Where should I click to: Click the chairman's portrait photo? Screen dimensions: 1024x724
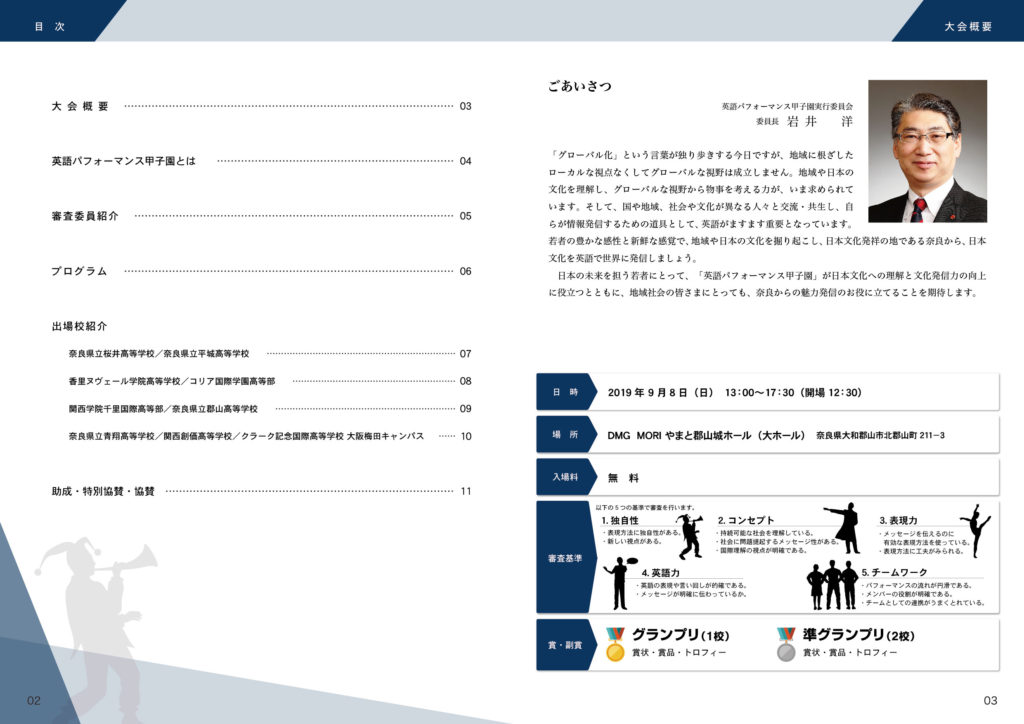[x=927, y=151]
